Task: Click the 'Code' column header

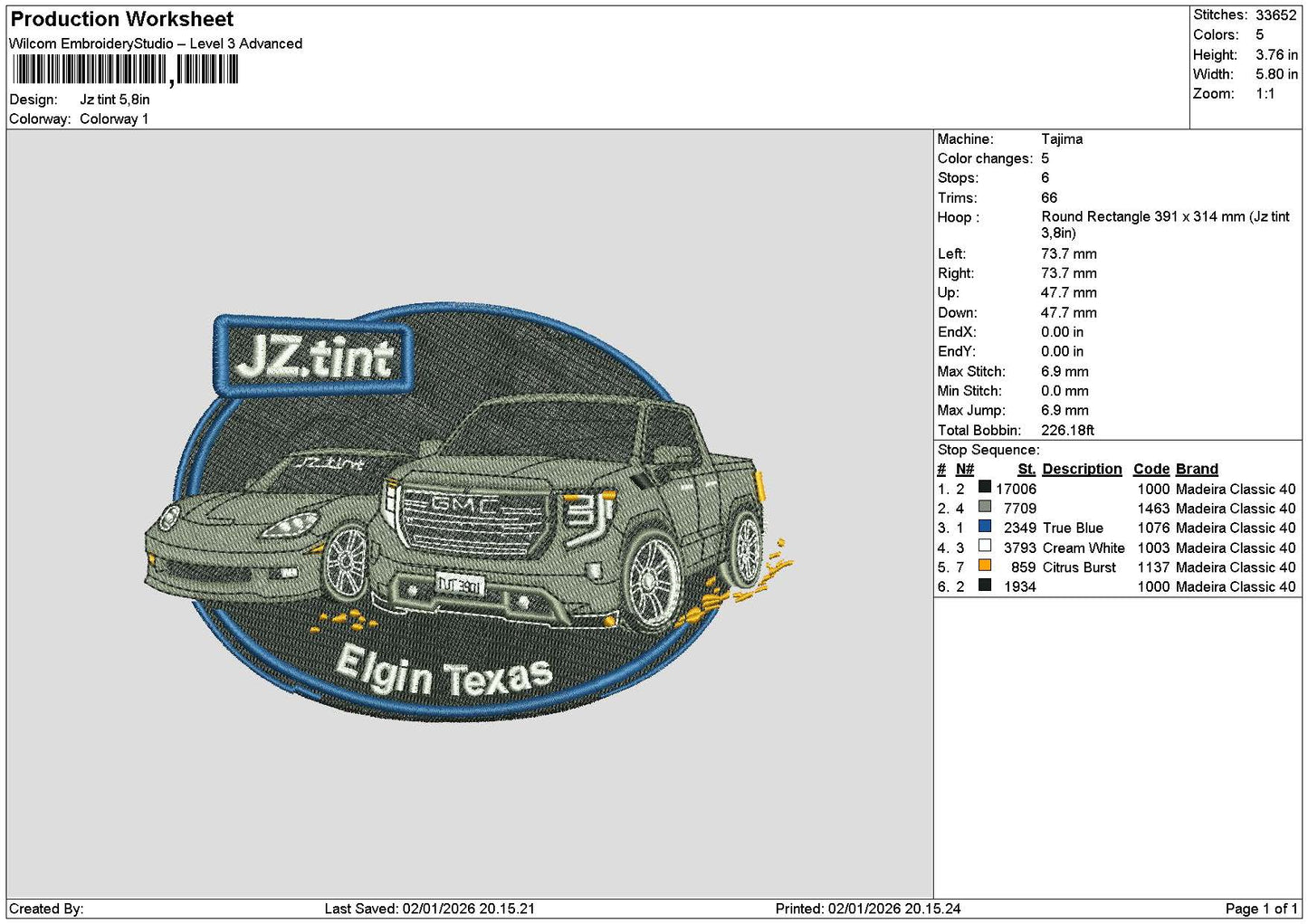Action: pyautogui.click(x=1151, y=469)
